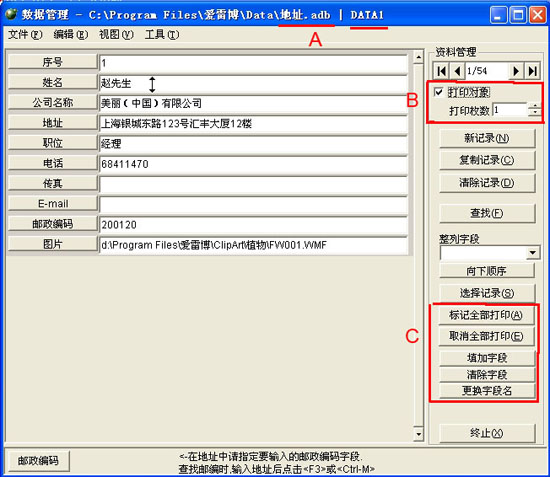550x477 pixels.
Task: Click the app icon in title bar
Action: point(11,14)
